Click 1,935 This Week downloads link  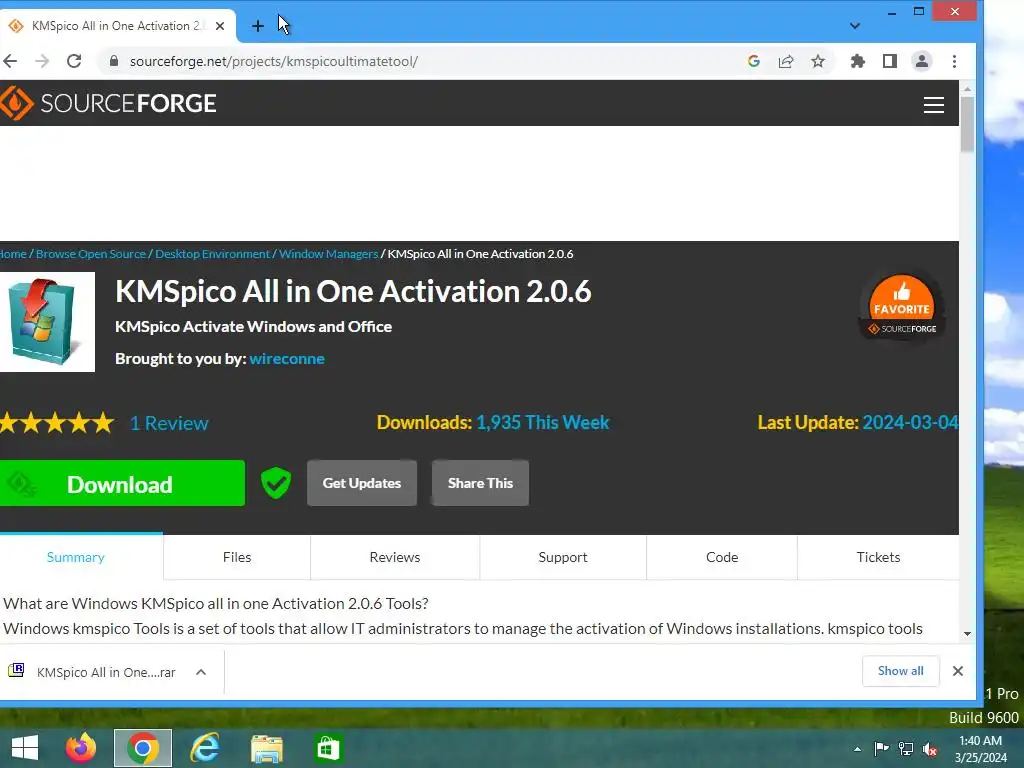[x=543, y=423]
